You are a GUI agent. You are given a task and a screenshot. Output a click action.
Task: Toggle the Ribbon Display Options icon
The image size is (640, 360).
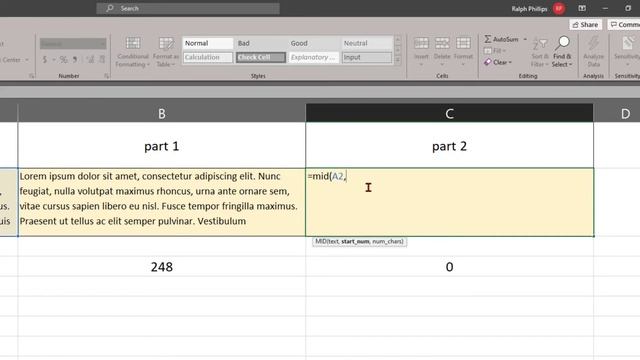[582, 8]
